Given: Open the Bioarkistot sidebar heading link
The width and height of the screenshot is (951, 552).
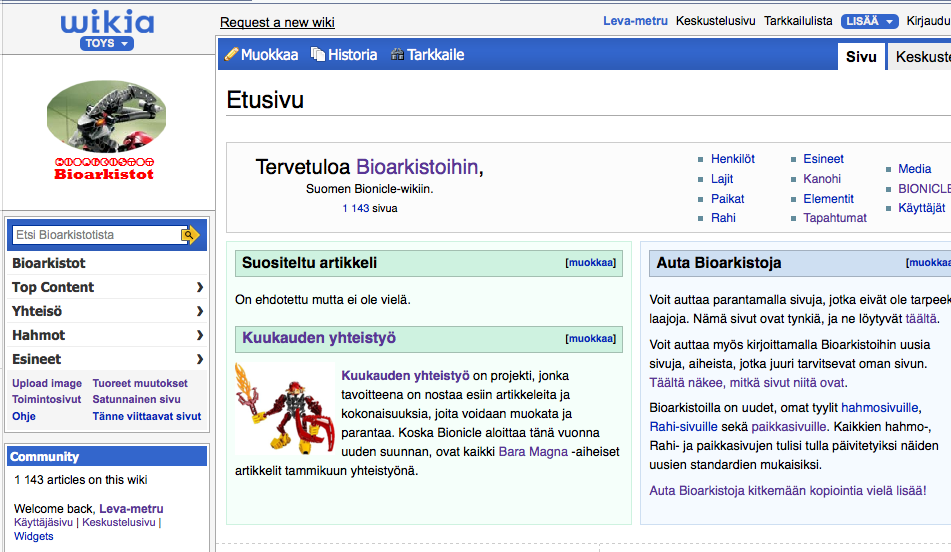Looking at the screenshot, I should pos(49,263).
